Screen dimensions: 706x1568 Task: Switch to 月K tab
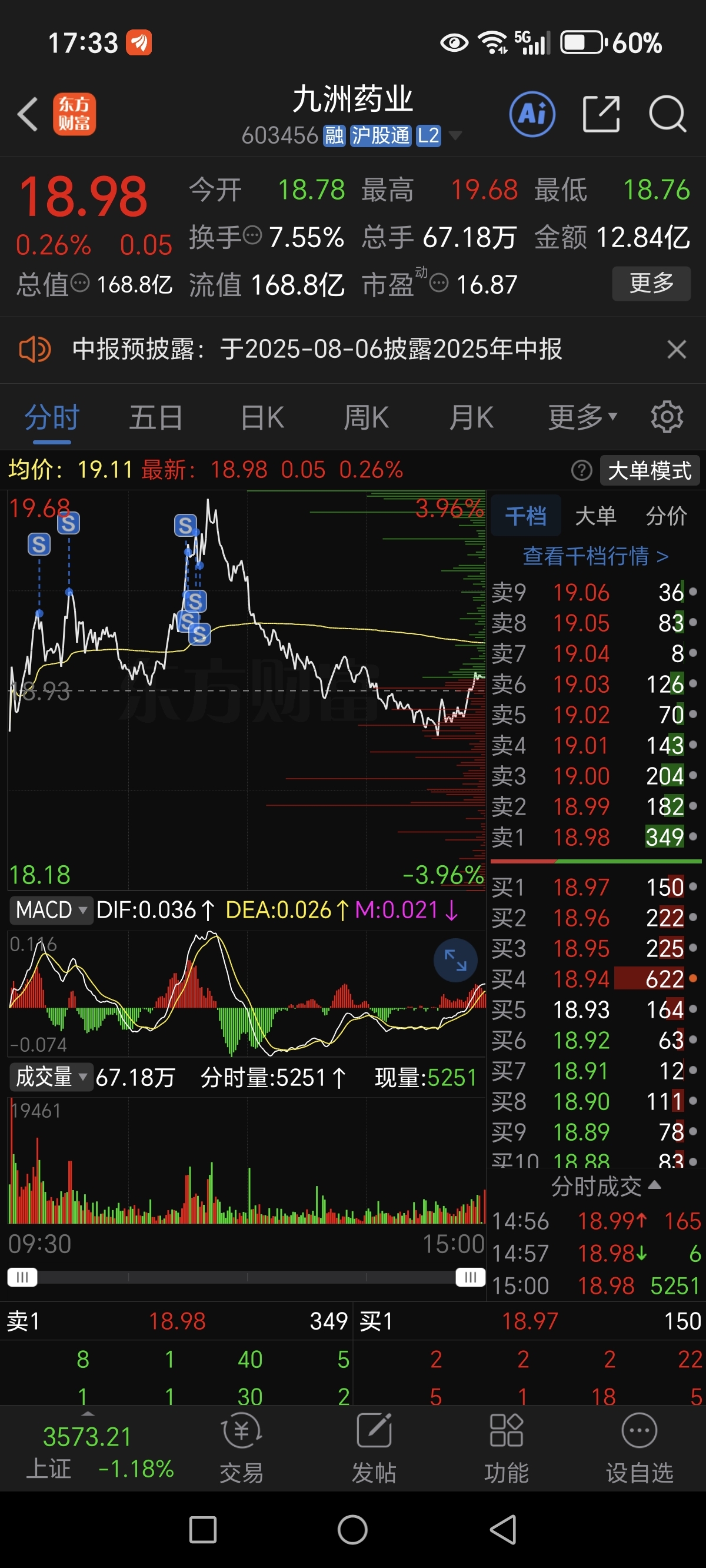(471, 418)
